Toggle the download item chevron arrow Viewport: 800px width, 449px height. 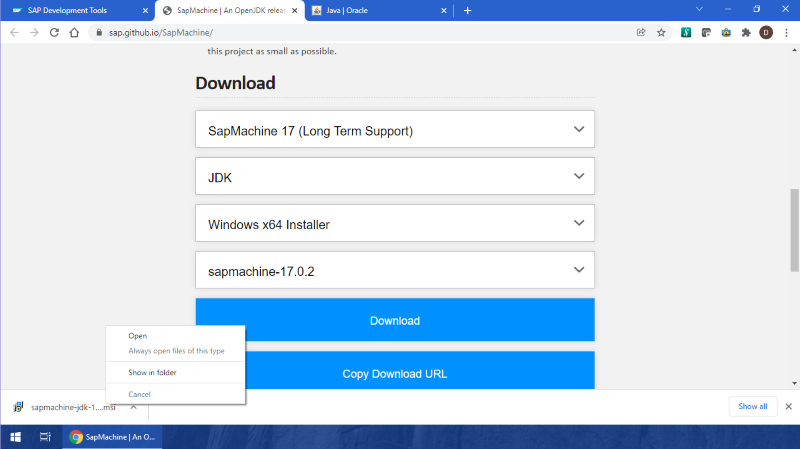coord(134,407)
